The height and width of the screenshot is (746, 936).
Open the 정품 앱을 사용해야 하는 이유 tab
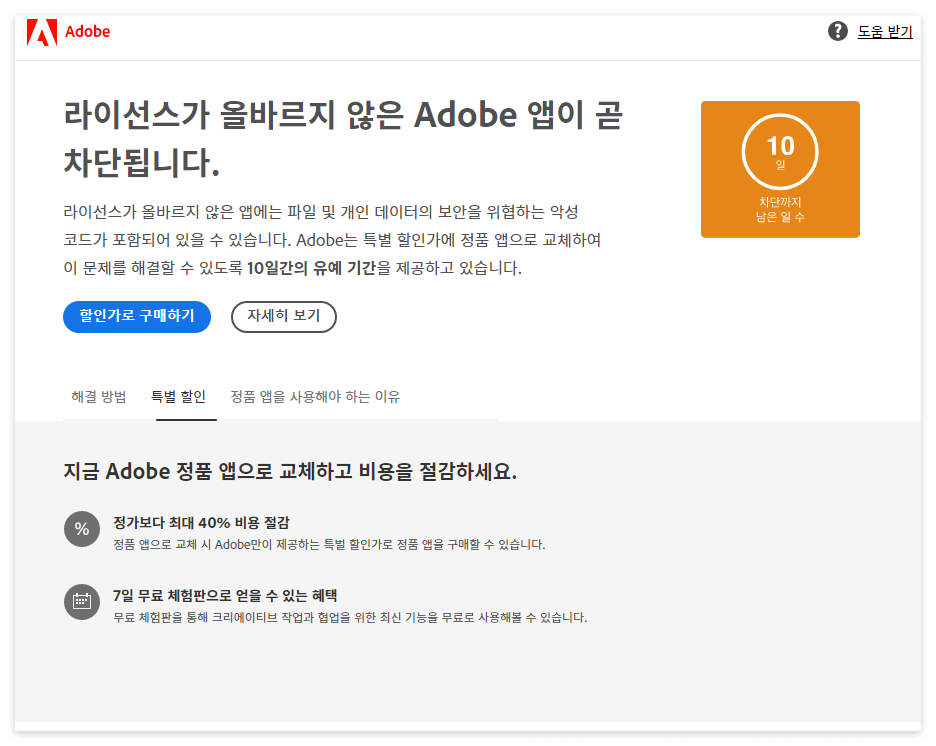coord(315,397)
